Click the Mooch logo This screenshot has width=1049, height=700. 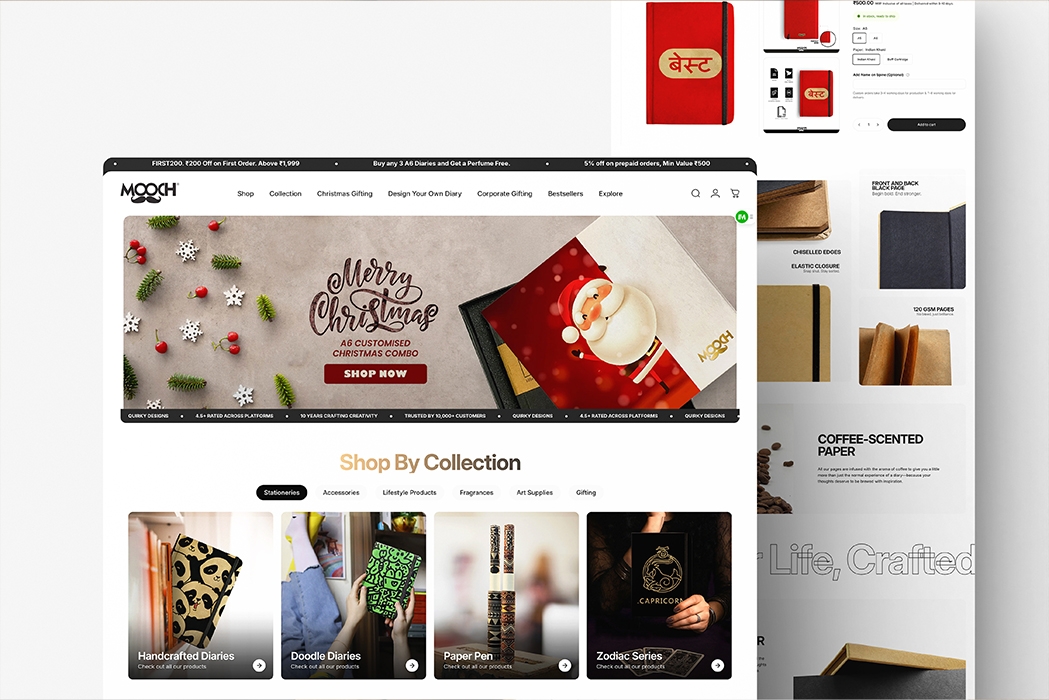click(149, 192)
